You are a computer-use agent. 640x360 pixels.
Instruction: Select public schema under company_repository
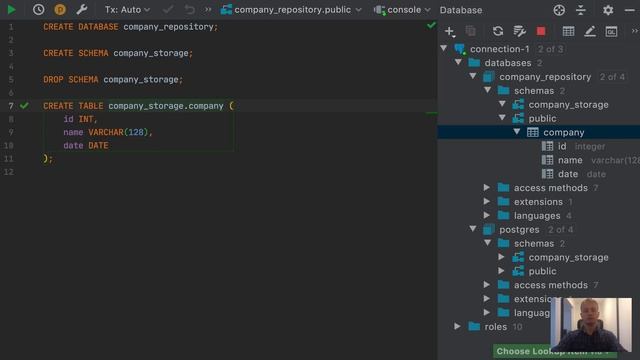(x=542, y=118)
